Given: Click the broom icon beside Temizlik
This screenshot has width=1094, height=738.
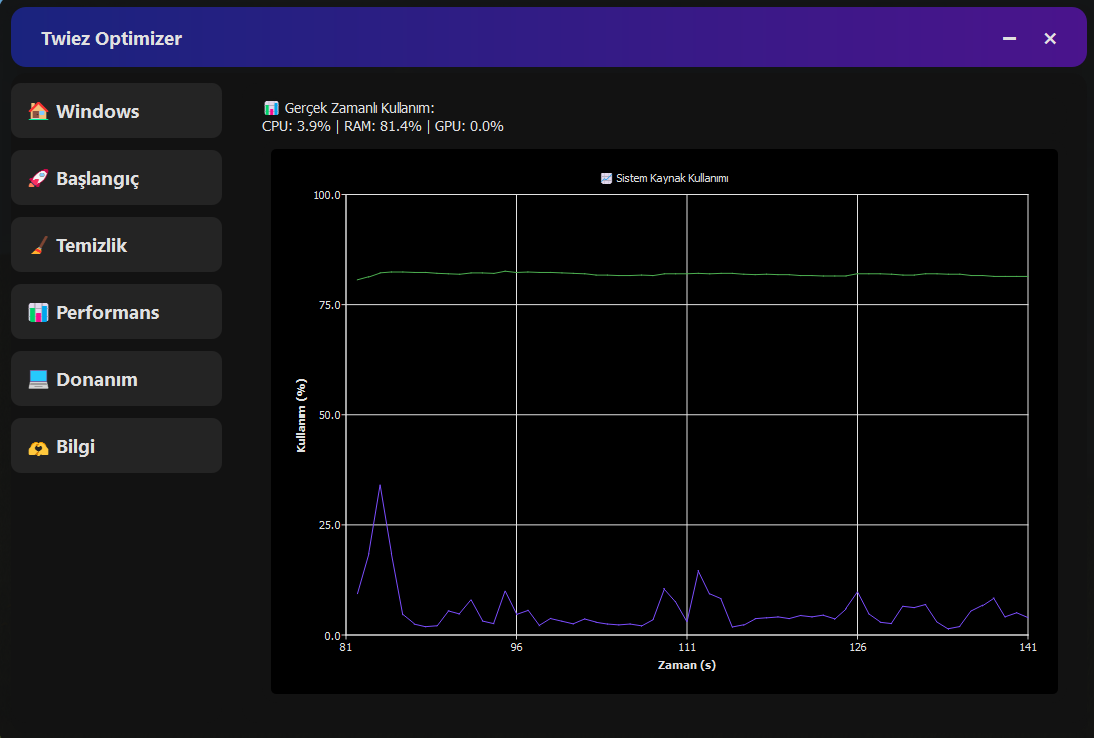Looking at the screenshot, I should click(x=38, y=245).
